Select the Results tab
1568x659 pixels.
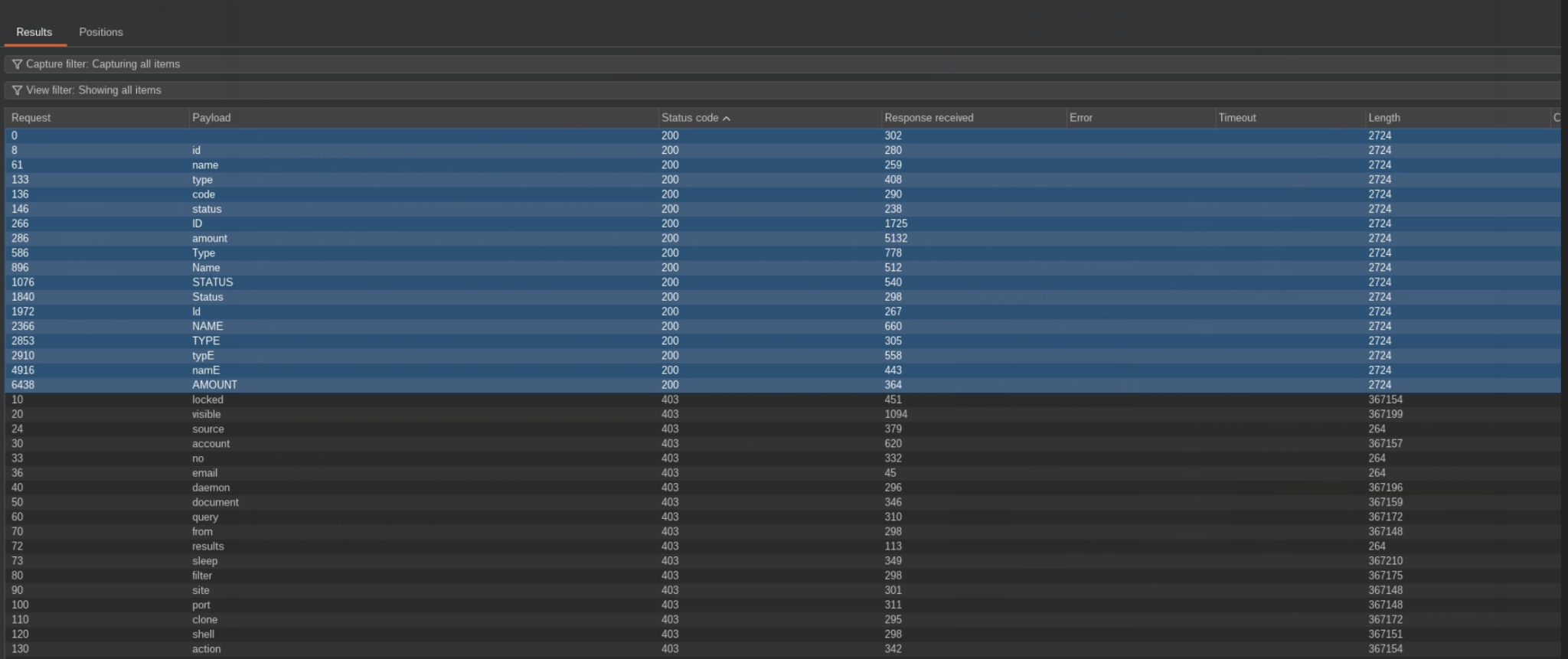point(34,32)
